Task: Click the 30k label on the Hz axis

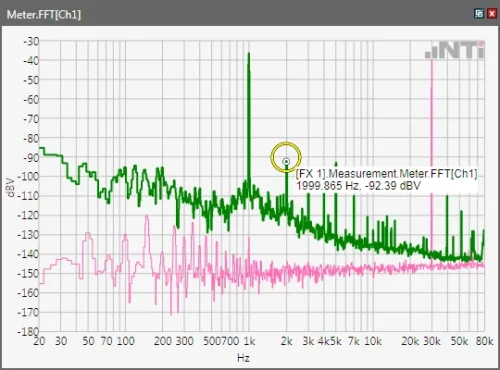Action: 432,341
